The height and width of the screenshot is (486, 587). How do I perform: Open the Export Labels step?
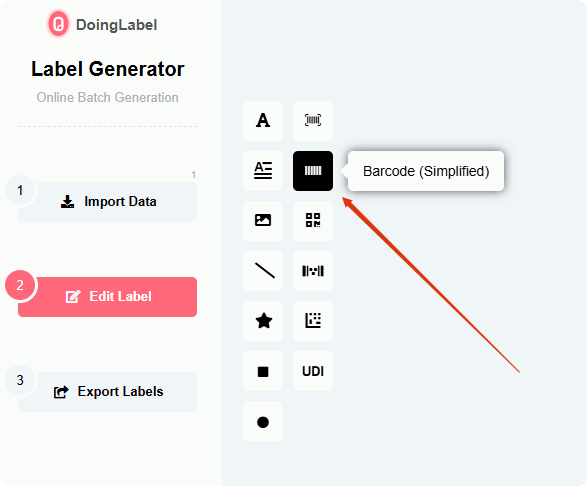[107, 392]
